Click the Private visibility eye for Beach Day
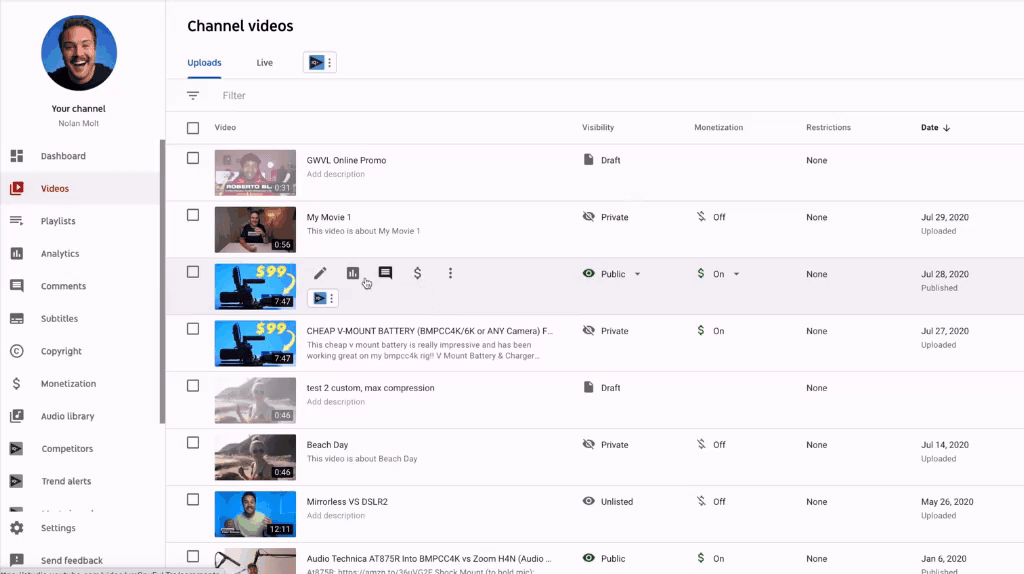Screen dimensions: 1024x574 coord(588,444)
